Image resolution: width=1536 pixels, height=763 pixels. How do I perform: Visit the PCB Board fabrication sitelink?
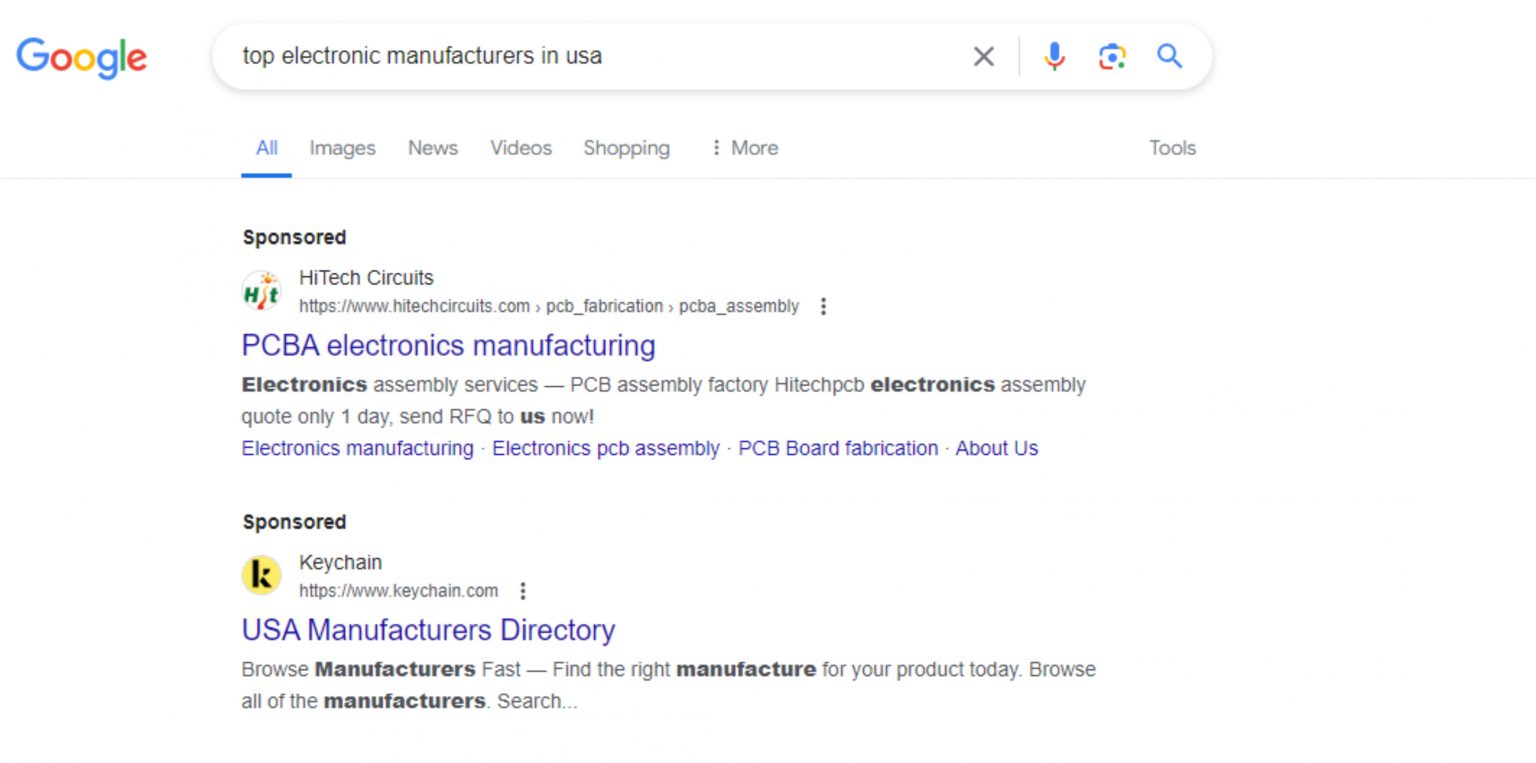click(x=837, y=448)
